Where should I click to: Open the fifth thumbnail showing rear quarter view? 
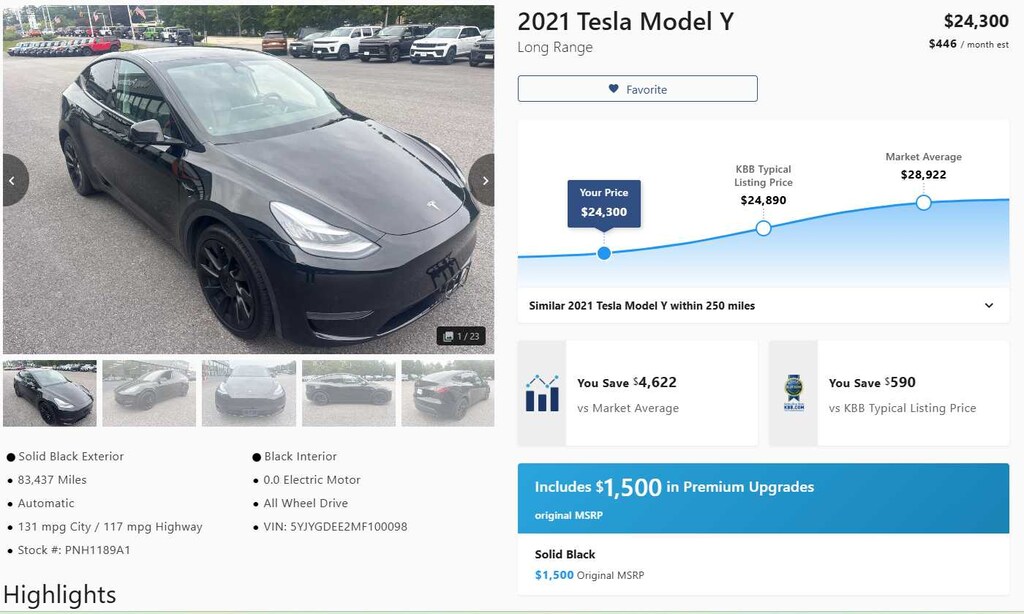(x=448, y=393)
